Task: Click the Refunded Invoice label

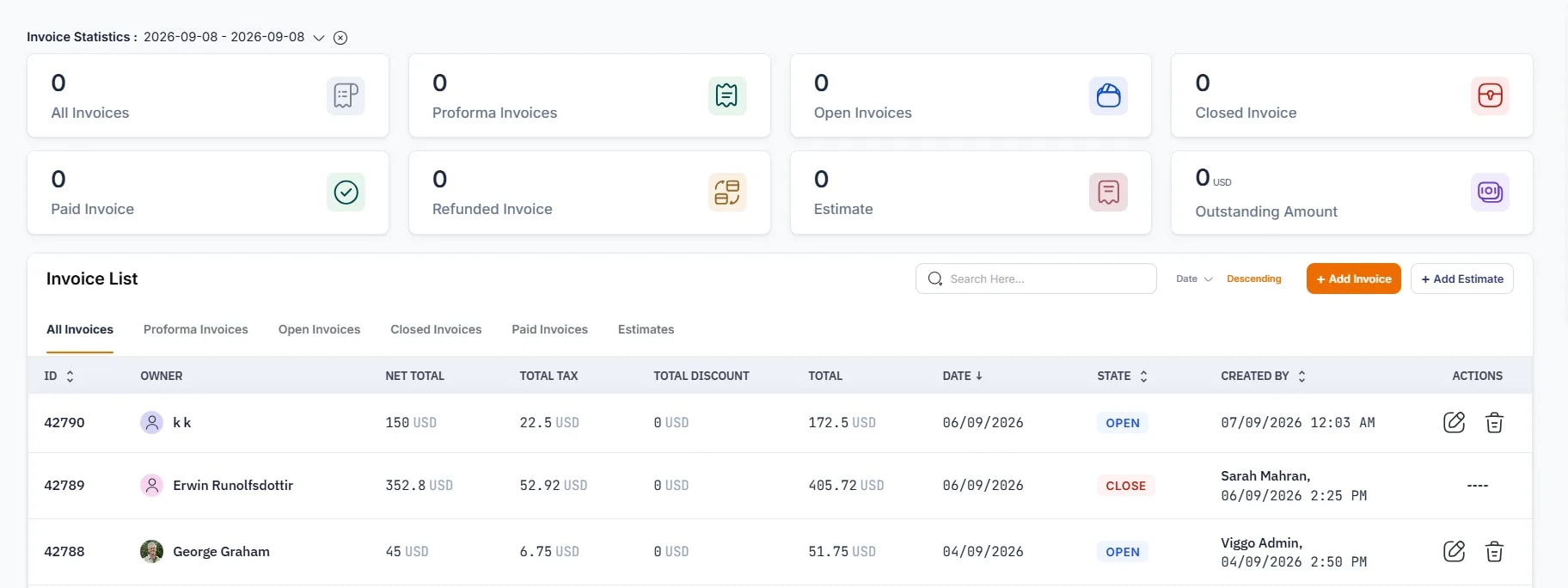Action: click(492, 209)
